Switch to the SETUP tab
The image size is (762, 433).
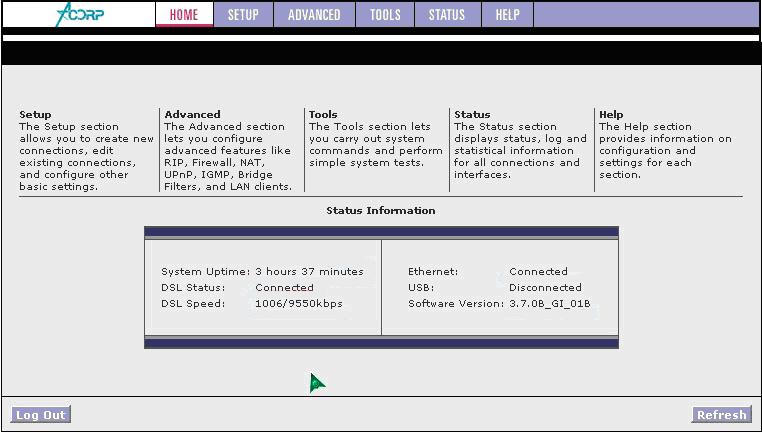243,15
